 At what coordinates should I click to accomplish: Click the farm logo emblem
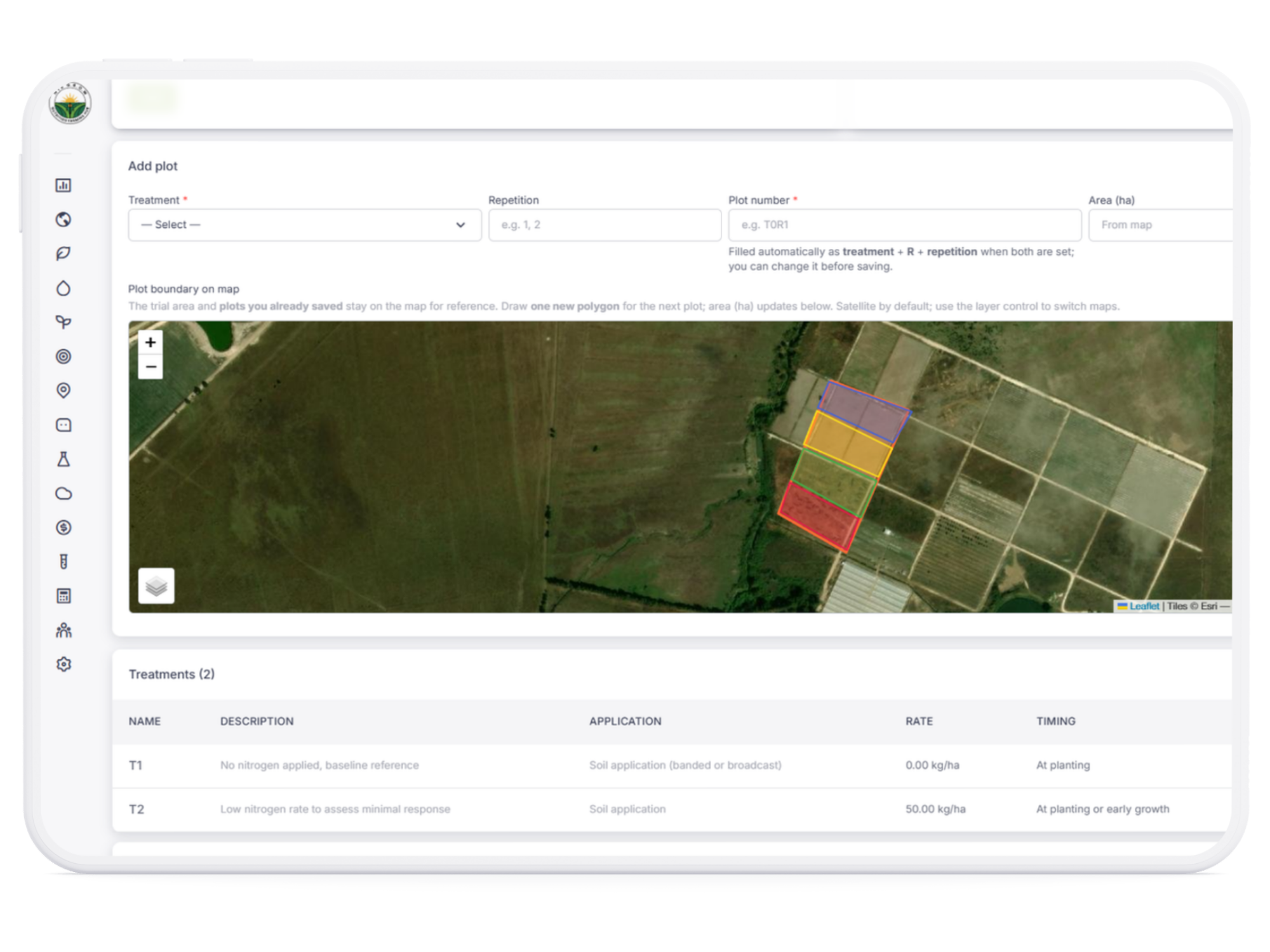click(70, 103)
